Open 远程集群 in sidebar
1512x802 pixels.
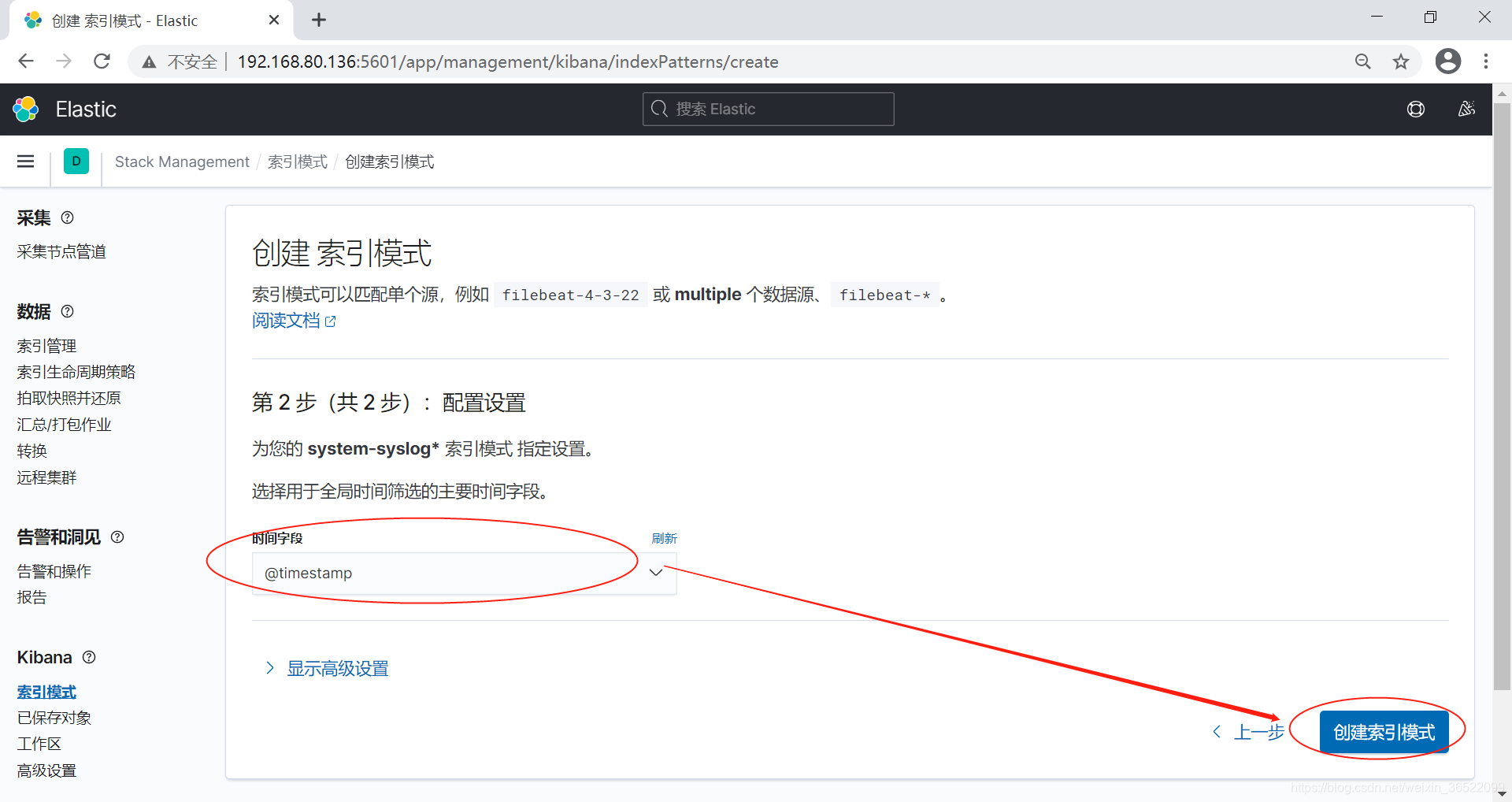pyautogui.click(x=47, y=477)
